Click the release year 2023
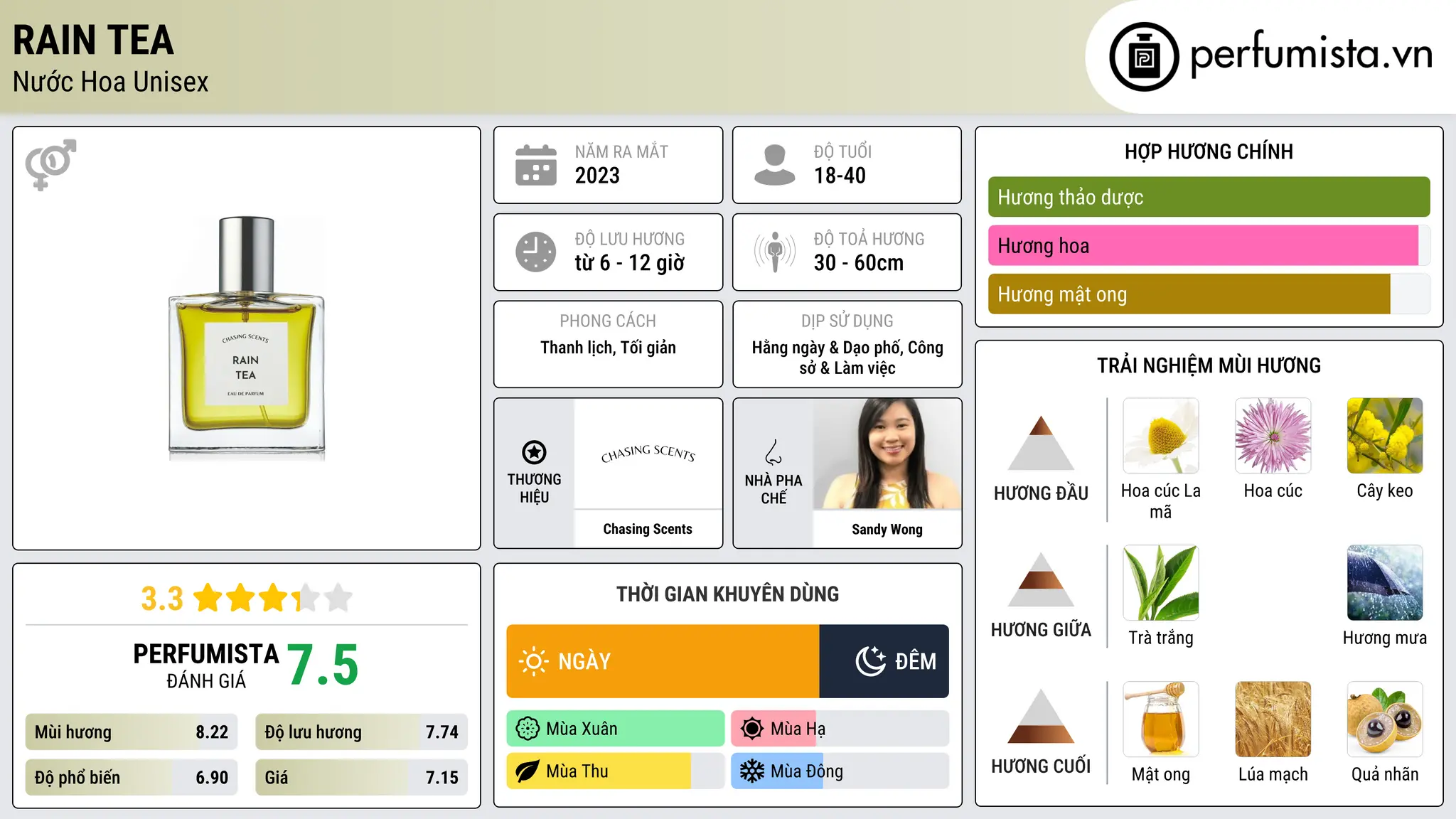 [x=597, y=176]
